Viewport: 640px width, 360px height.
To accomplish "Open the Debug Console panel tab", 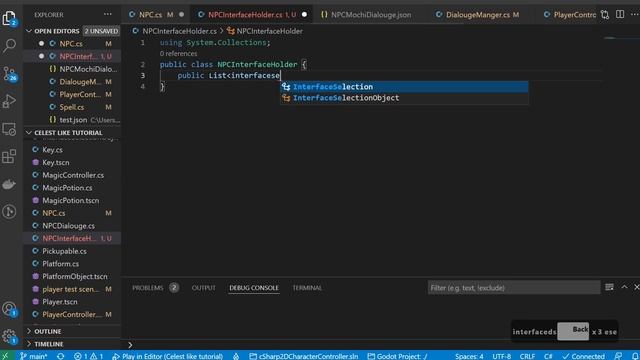I will pyautogui.click(x=254, y=288).
